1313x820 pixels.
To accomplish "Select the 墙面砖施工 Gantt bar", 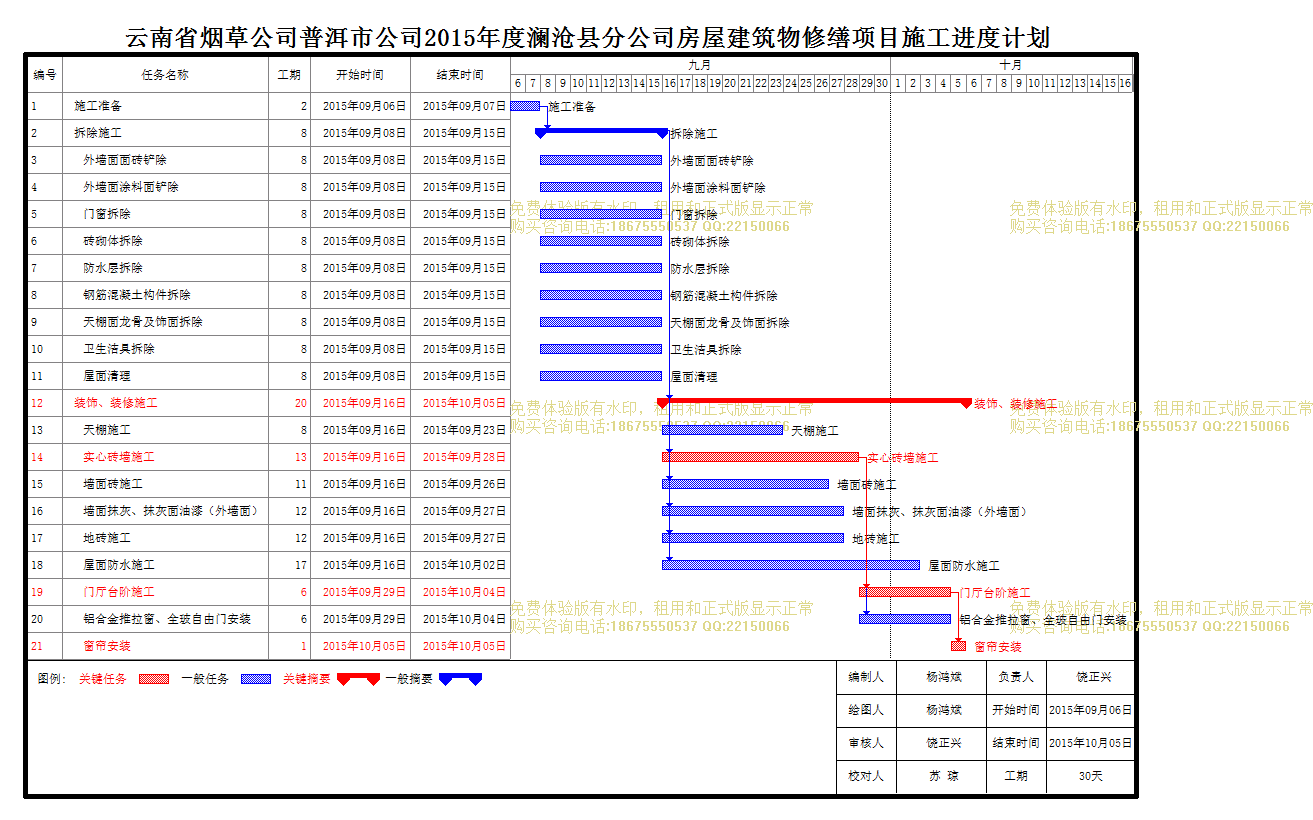I will click(x=745, y=483).
